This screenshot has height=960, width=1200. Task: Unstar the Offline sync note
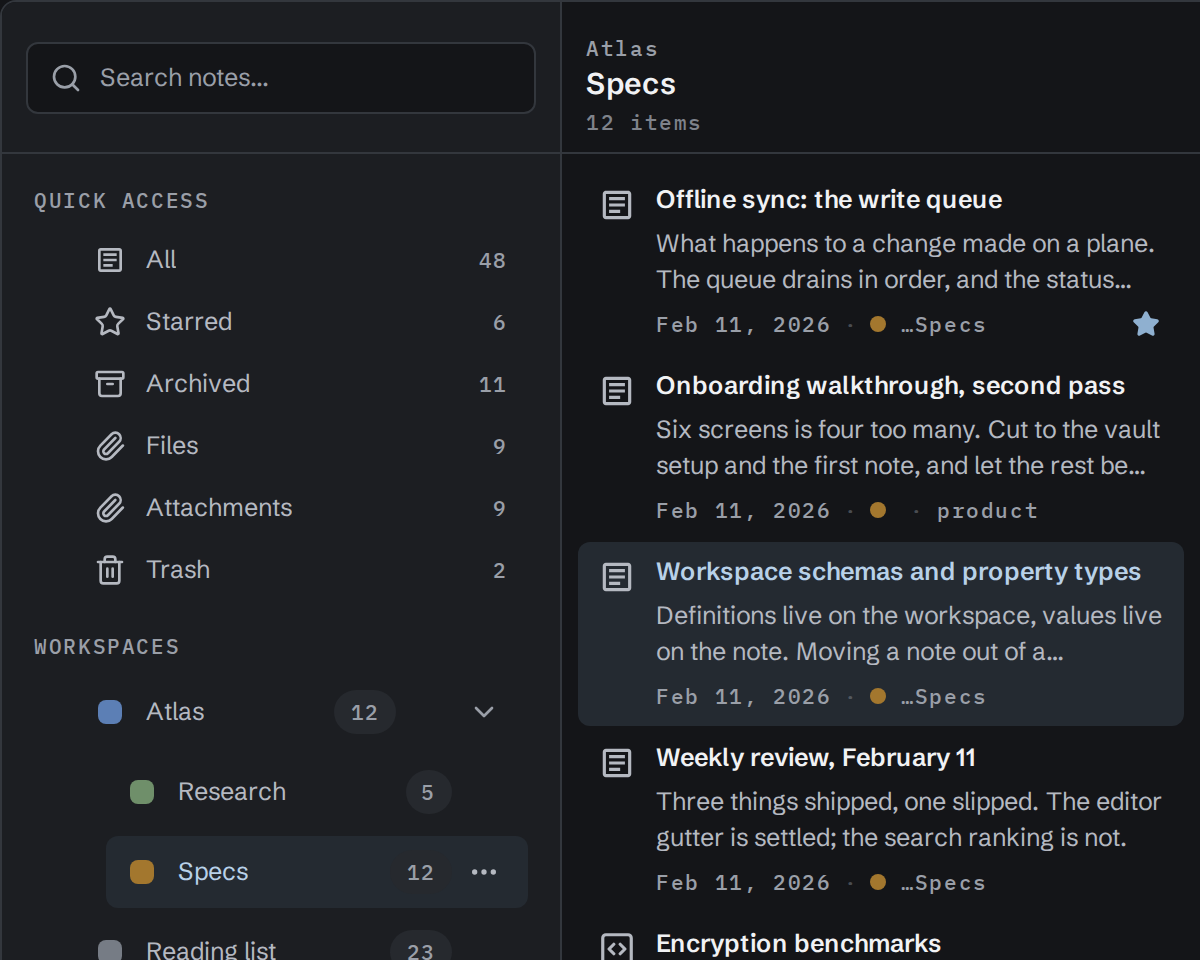1146,324
